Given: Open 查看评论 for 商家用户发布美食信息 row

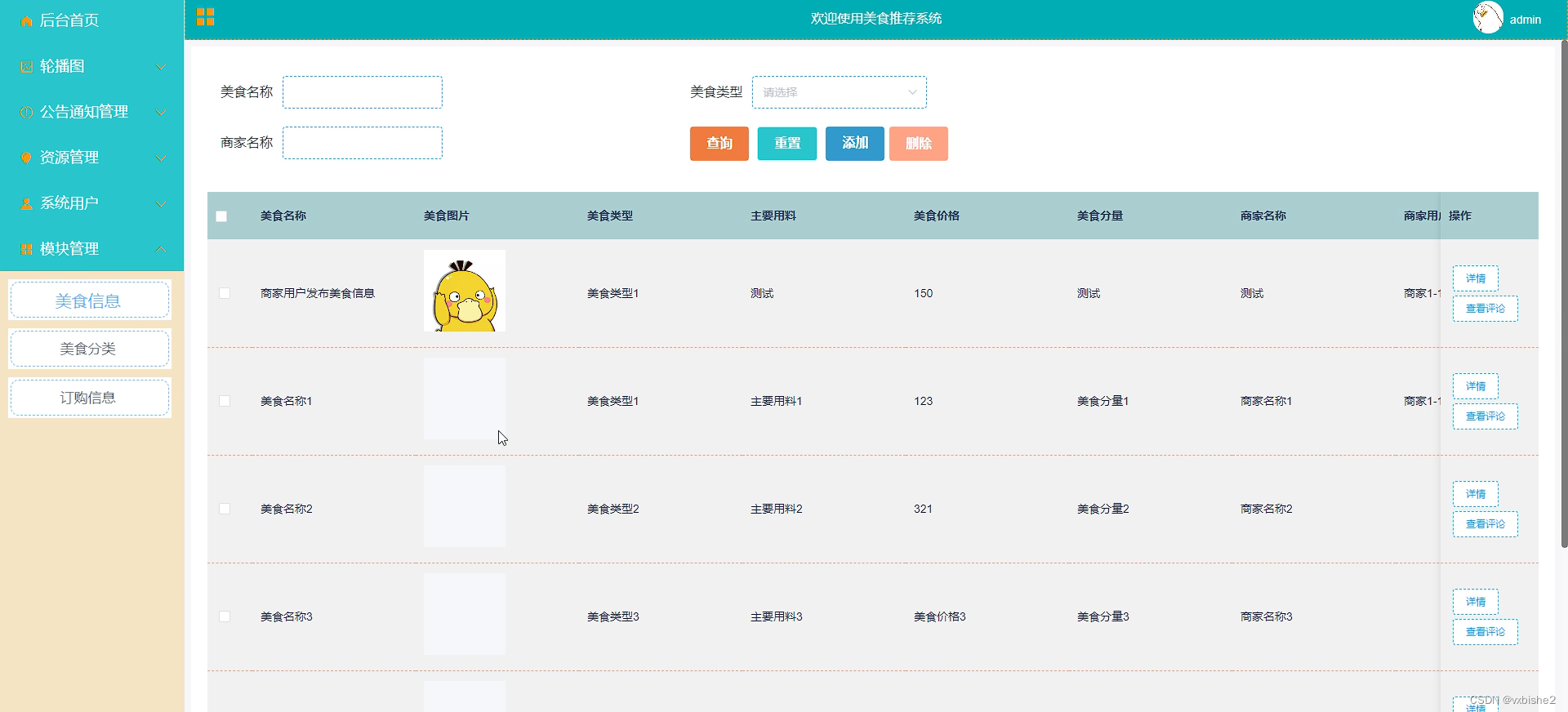Looking at the screenshot, I should (1486, 309).
